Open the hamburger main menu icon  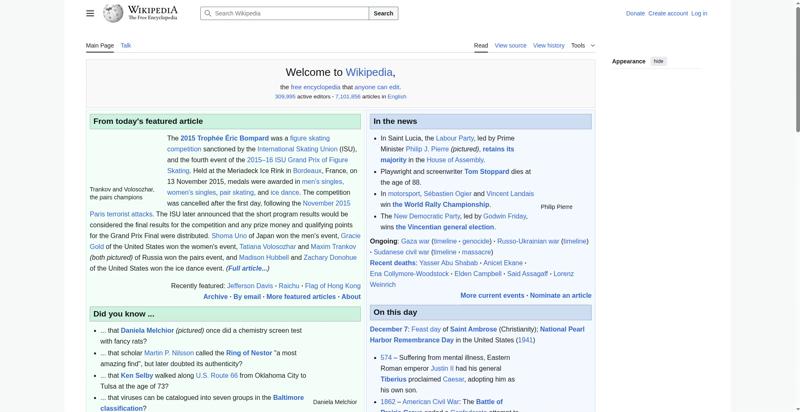[90, 13]
